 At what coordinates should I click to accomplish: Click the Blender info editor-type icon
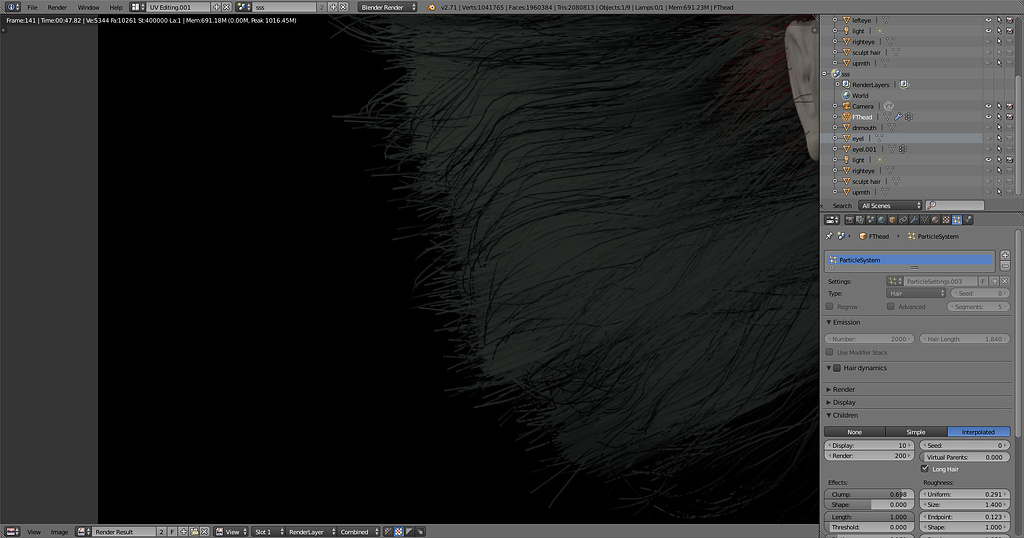click(11, 7)
